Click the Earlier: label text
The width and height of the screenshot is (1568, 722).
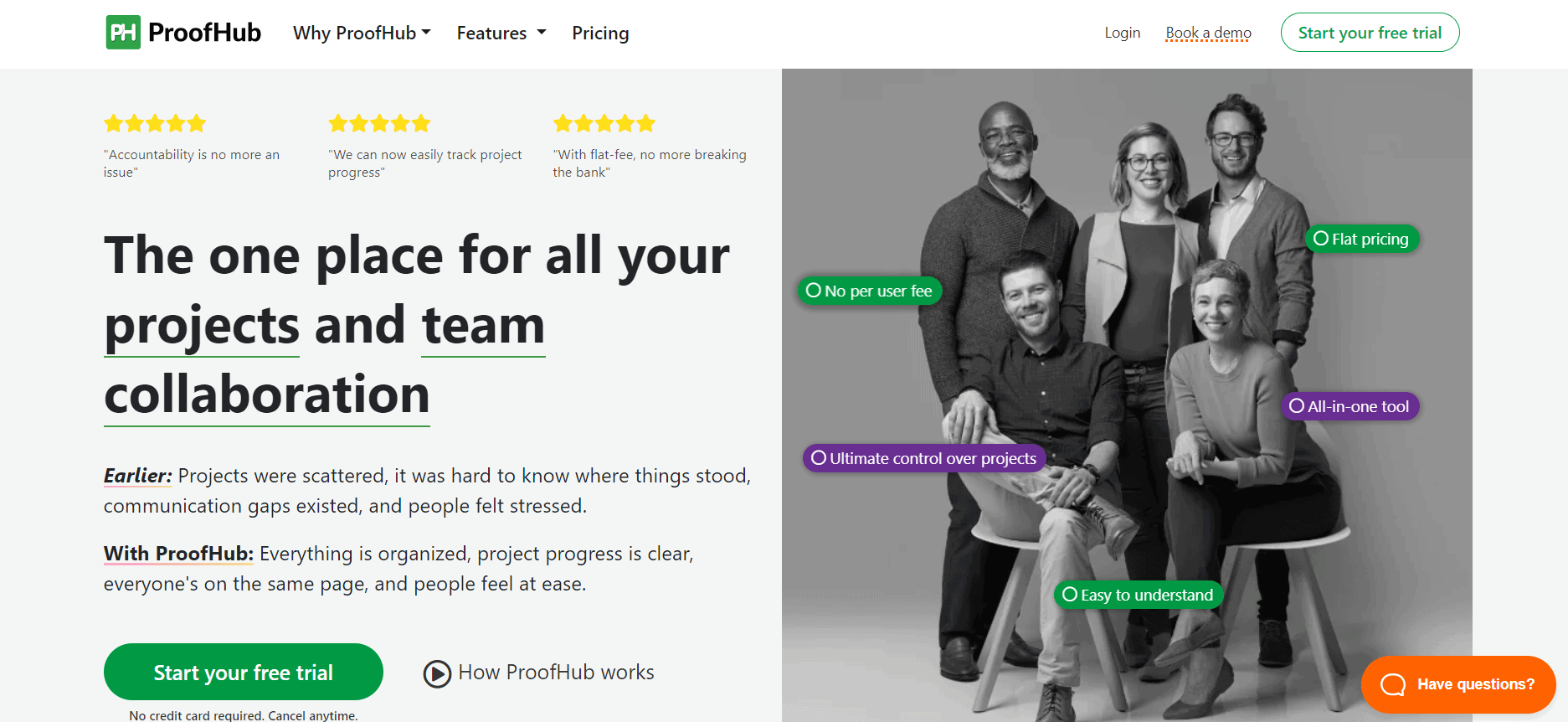pyautogui.click(x=138, y=476)
